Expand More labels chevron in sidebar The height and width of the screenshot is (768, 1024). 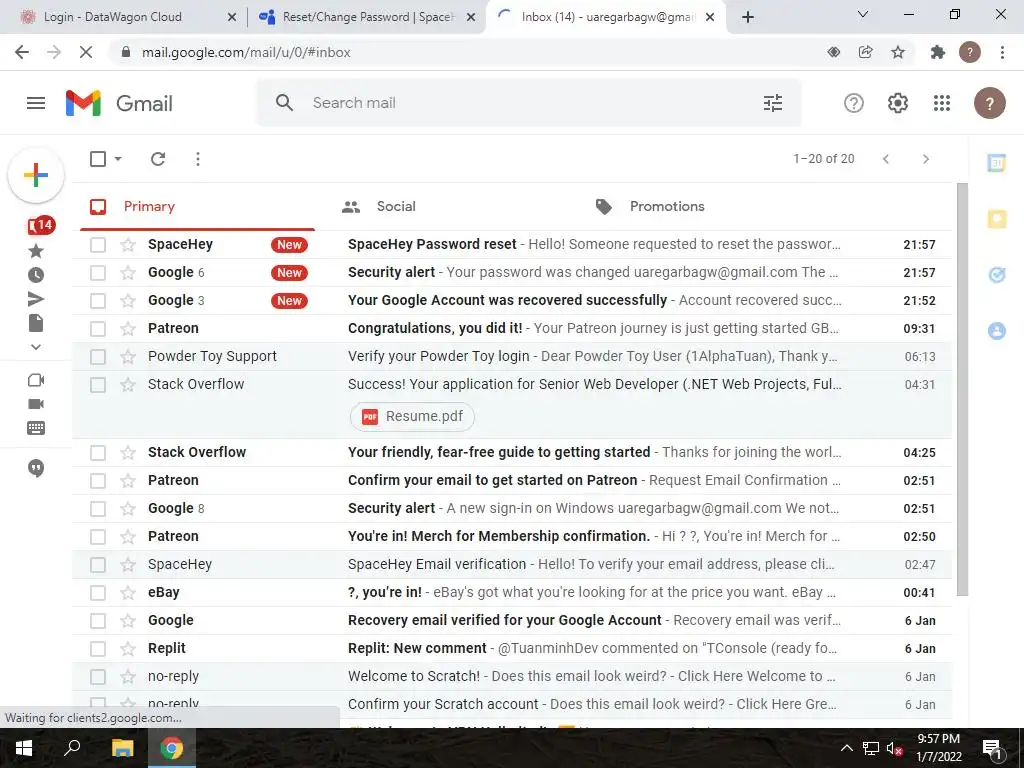coord(36,347)
